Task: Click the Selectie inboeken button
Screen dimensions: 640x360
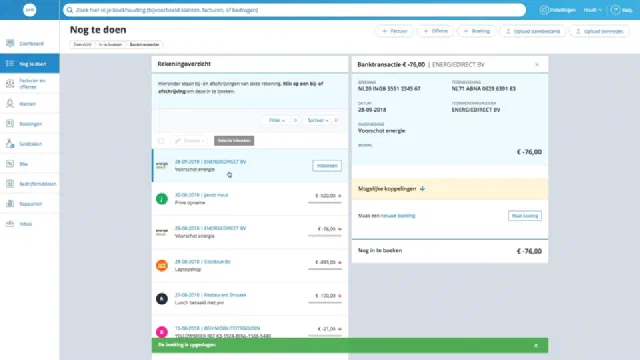Action: 234,141
